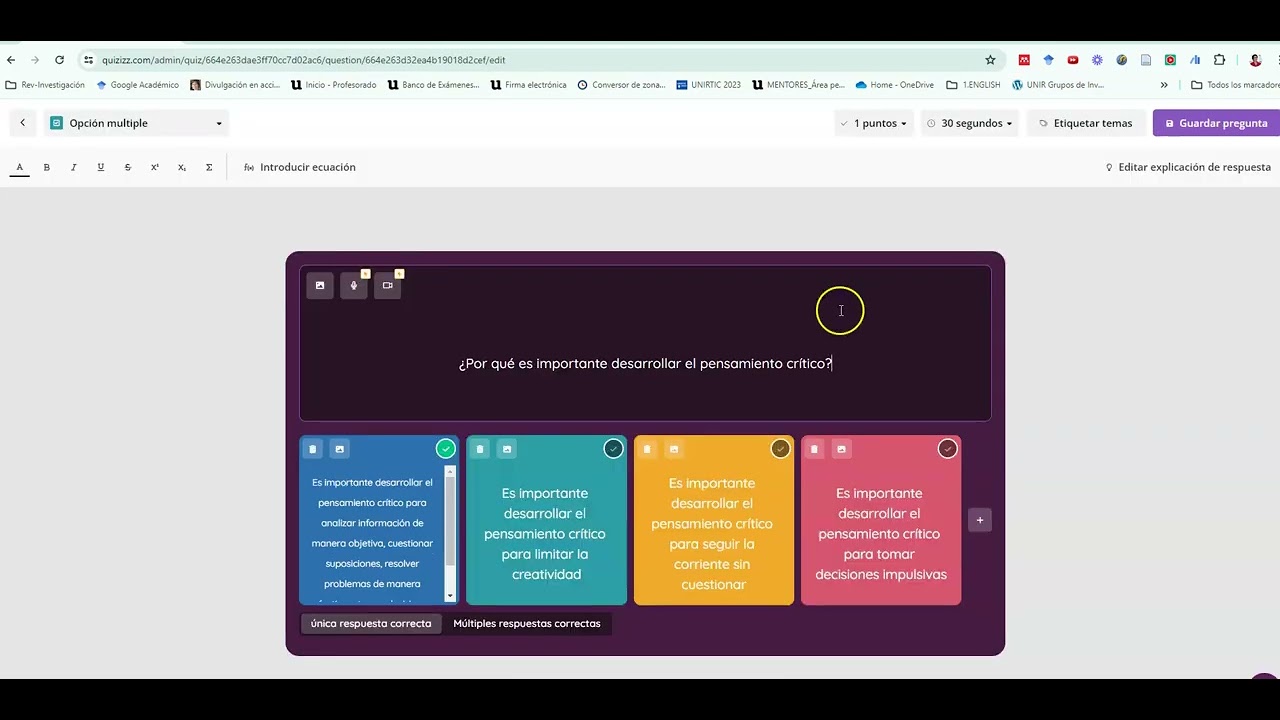Mark the yellow answer as correct
The image size is (1280, 720).
click(780, 449)
